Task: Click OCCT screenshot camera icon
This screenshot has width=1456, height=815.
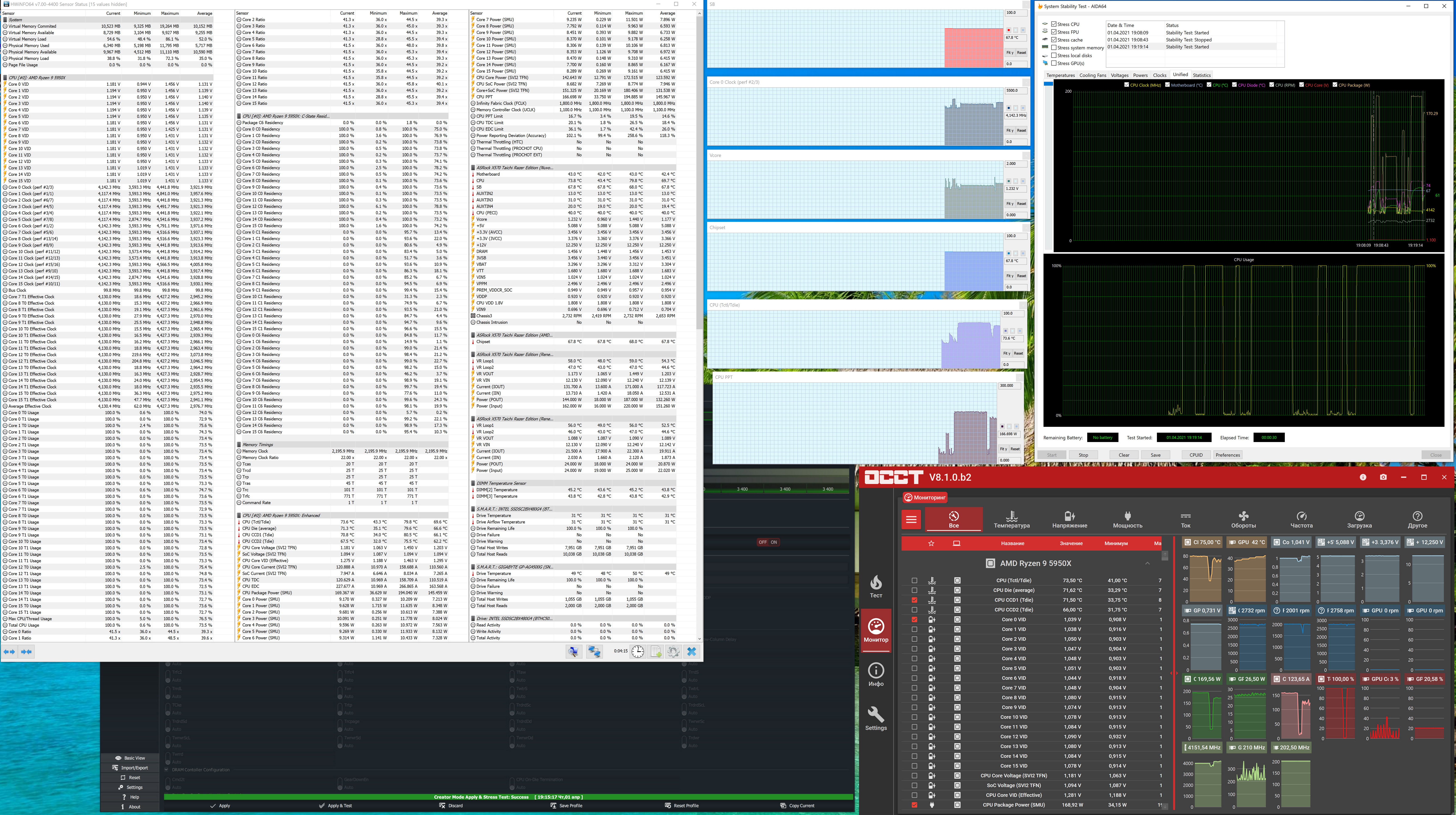Action: 1383,477
